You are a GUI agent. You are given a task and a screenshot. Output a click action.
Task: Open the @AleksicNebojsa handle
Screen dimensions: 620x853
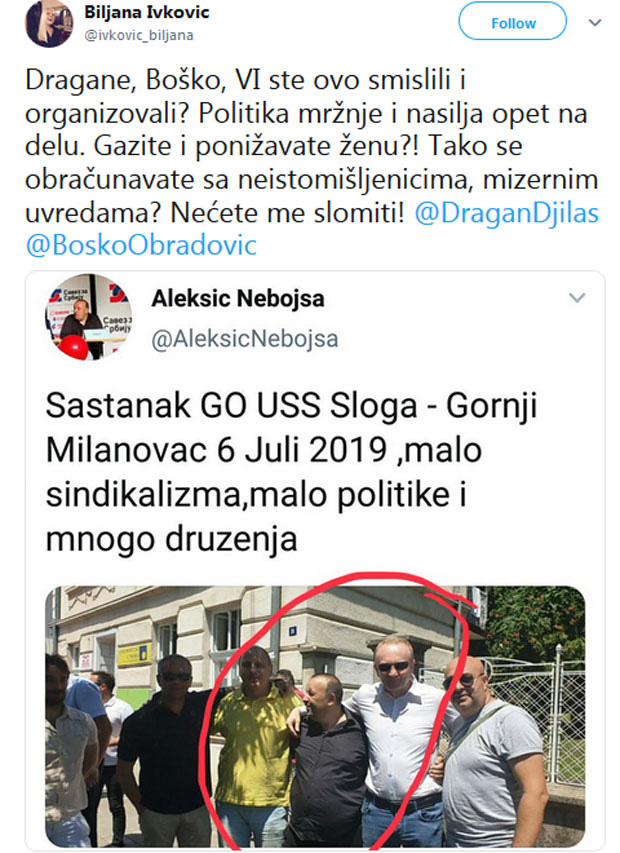point(245,339)
